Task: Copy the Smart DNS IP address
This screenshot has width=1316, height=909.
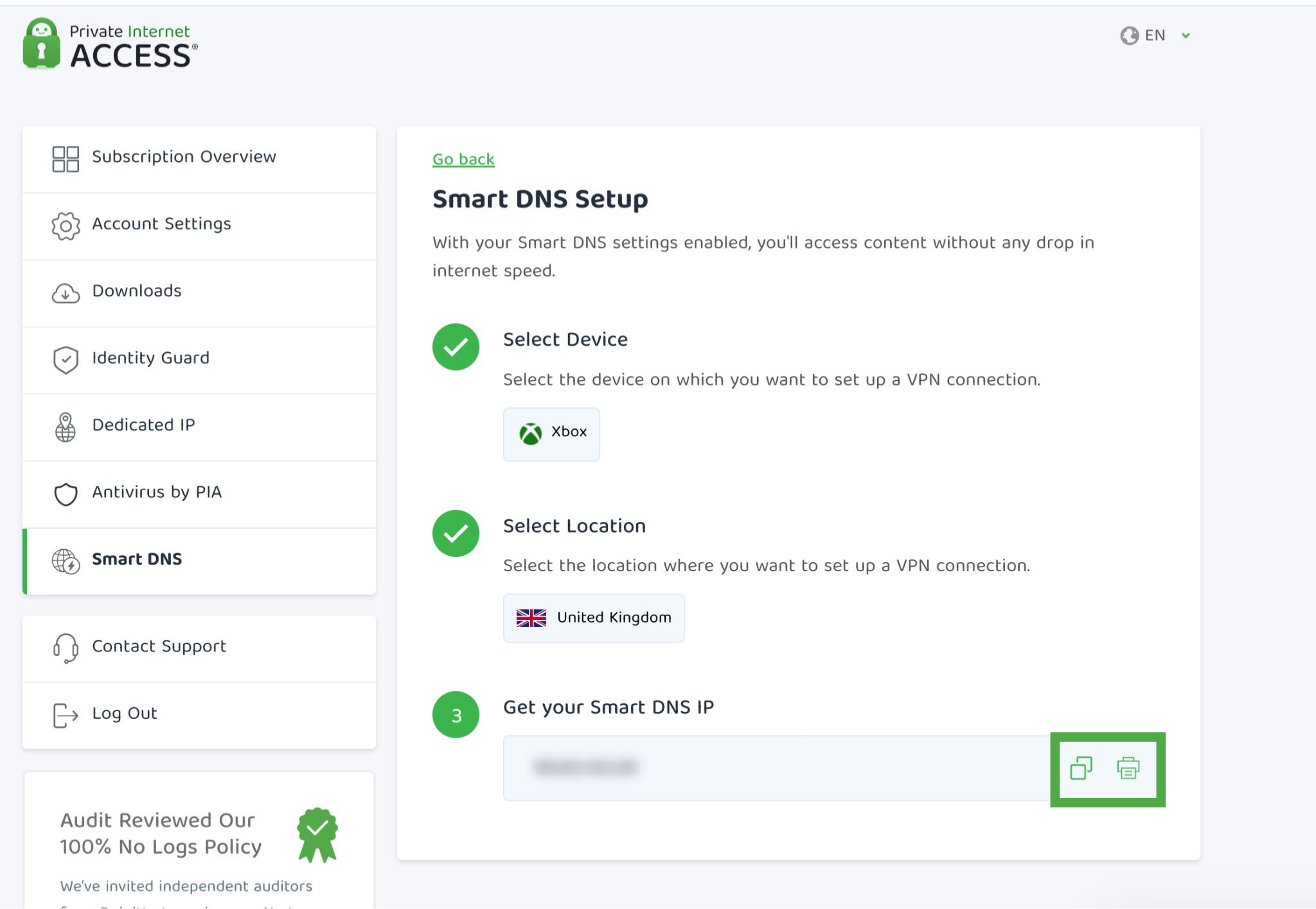Action: pyautogui.click(x=1081, y=768)
